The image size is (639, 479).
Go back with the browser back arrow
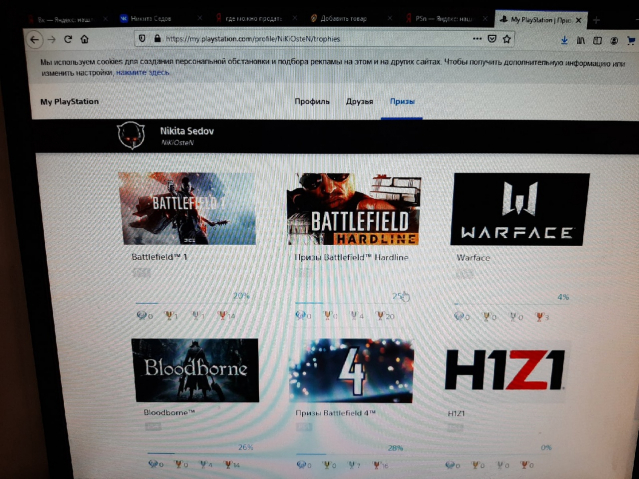(x=35, y=40)
